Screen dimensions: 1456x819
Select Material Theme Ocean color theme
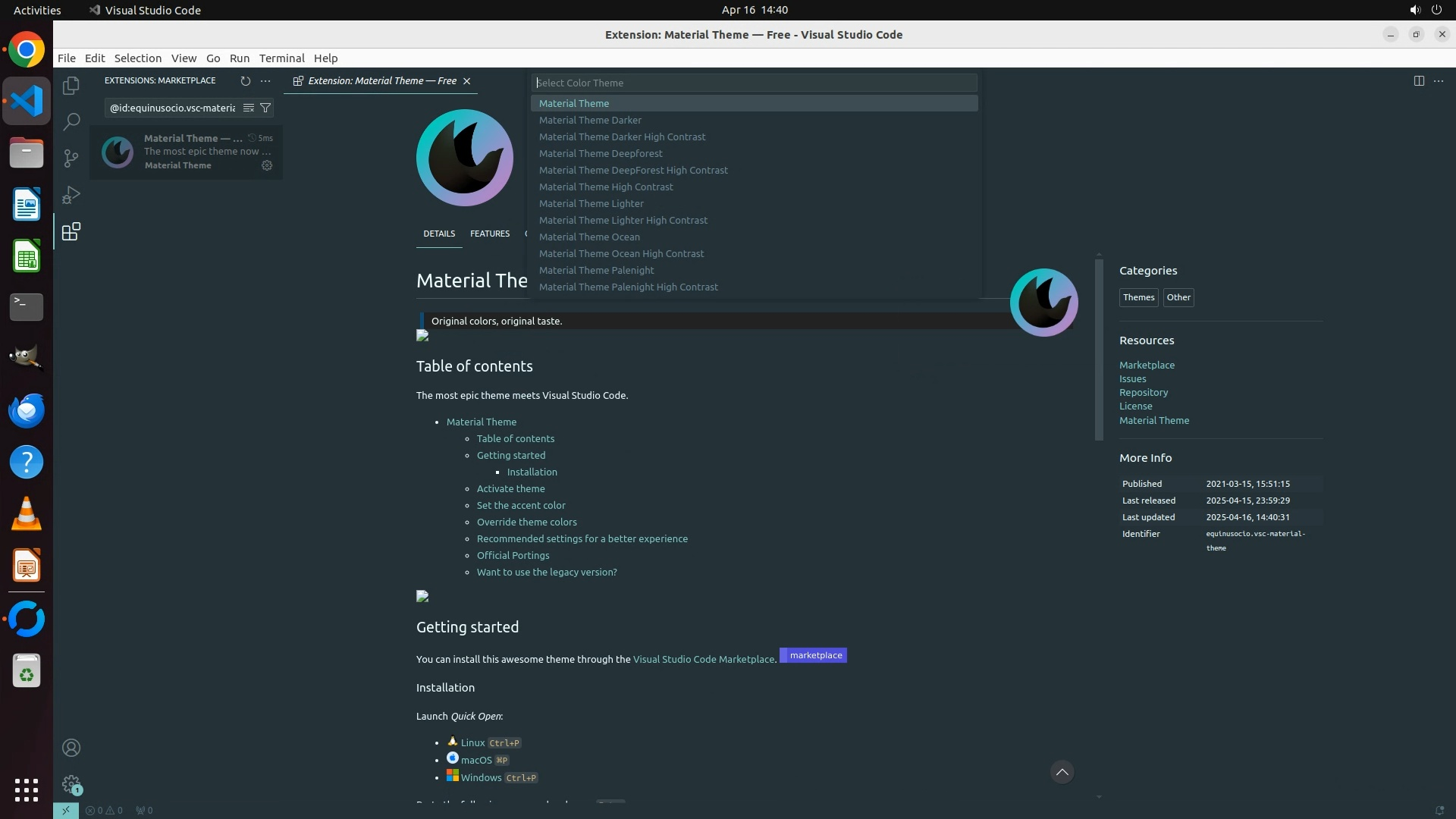589,237
